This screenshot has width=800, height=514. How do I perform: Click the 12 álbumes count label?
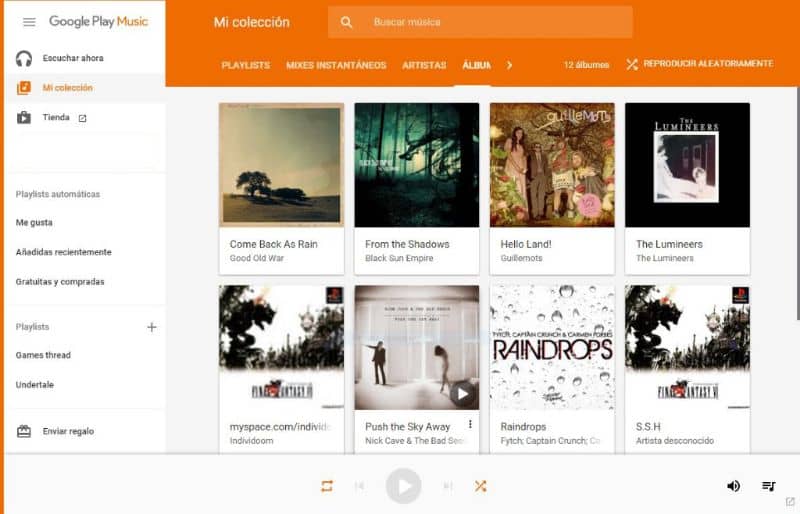(586, 65)
